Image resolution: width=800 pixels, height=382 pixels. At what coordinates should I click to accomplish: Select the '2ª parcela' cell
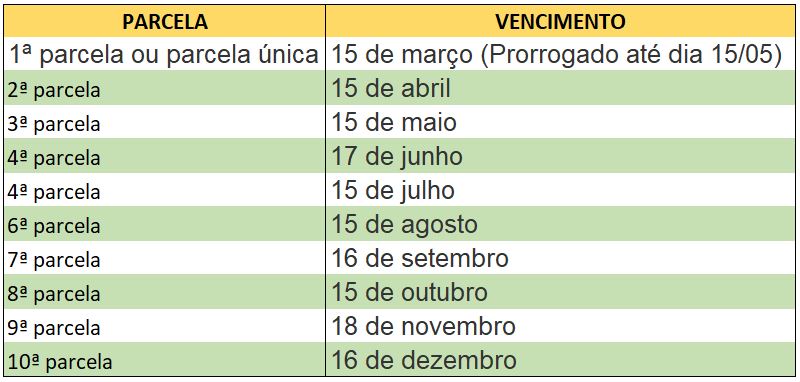(165, 88)
